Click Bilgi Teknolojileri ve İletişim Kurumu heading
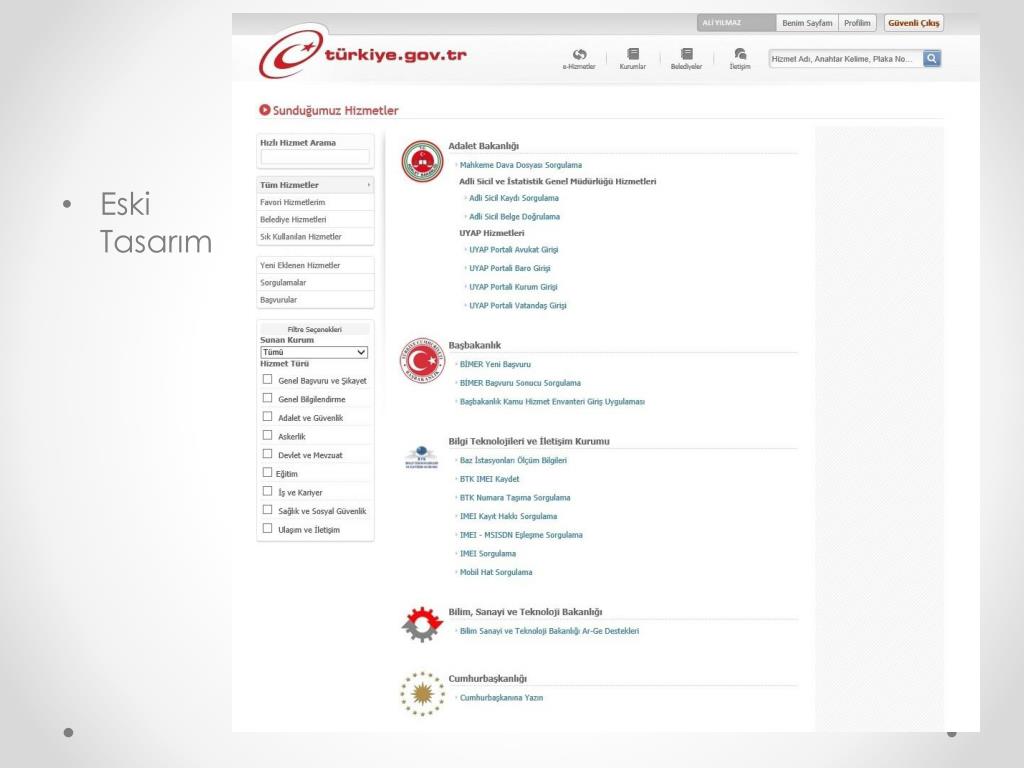 click(x=528, y=441)
